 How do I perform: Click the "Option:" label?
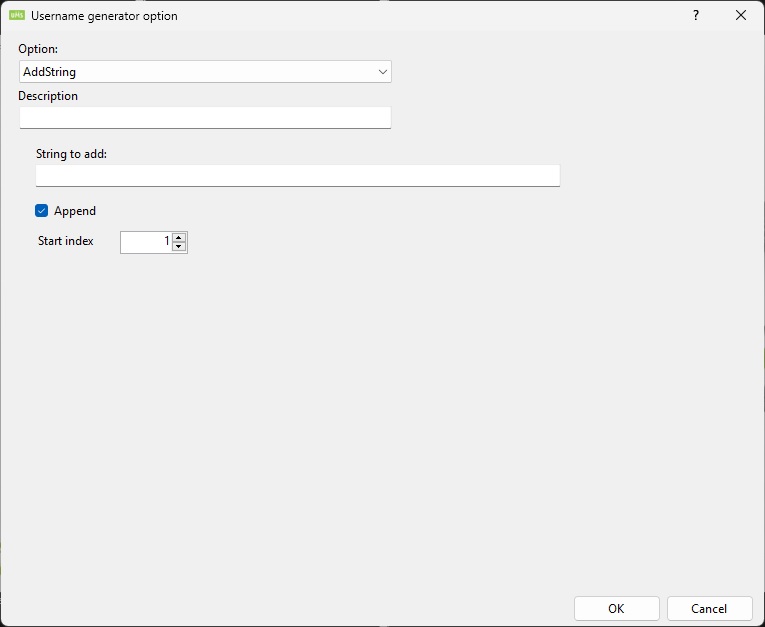(x=38, y=49)
